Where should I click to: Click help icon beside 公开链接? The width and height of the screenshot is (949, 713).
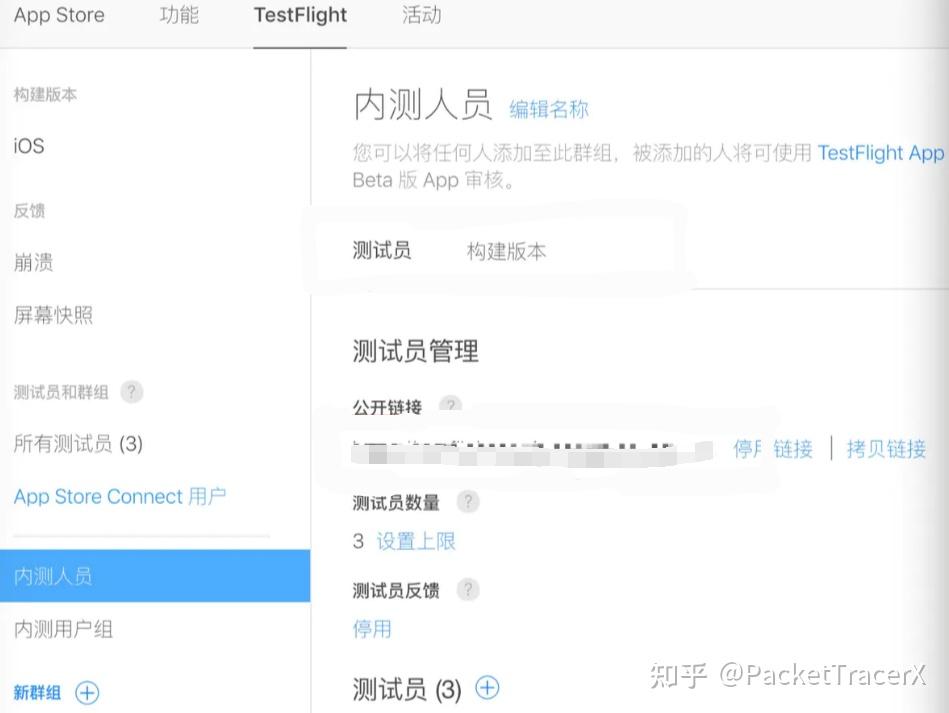pyautogui.click(x=450, y=406)
